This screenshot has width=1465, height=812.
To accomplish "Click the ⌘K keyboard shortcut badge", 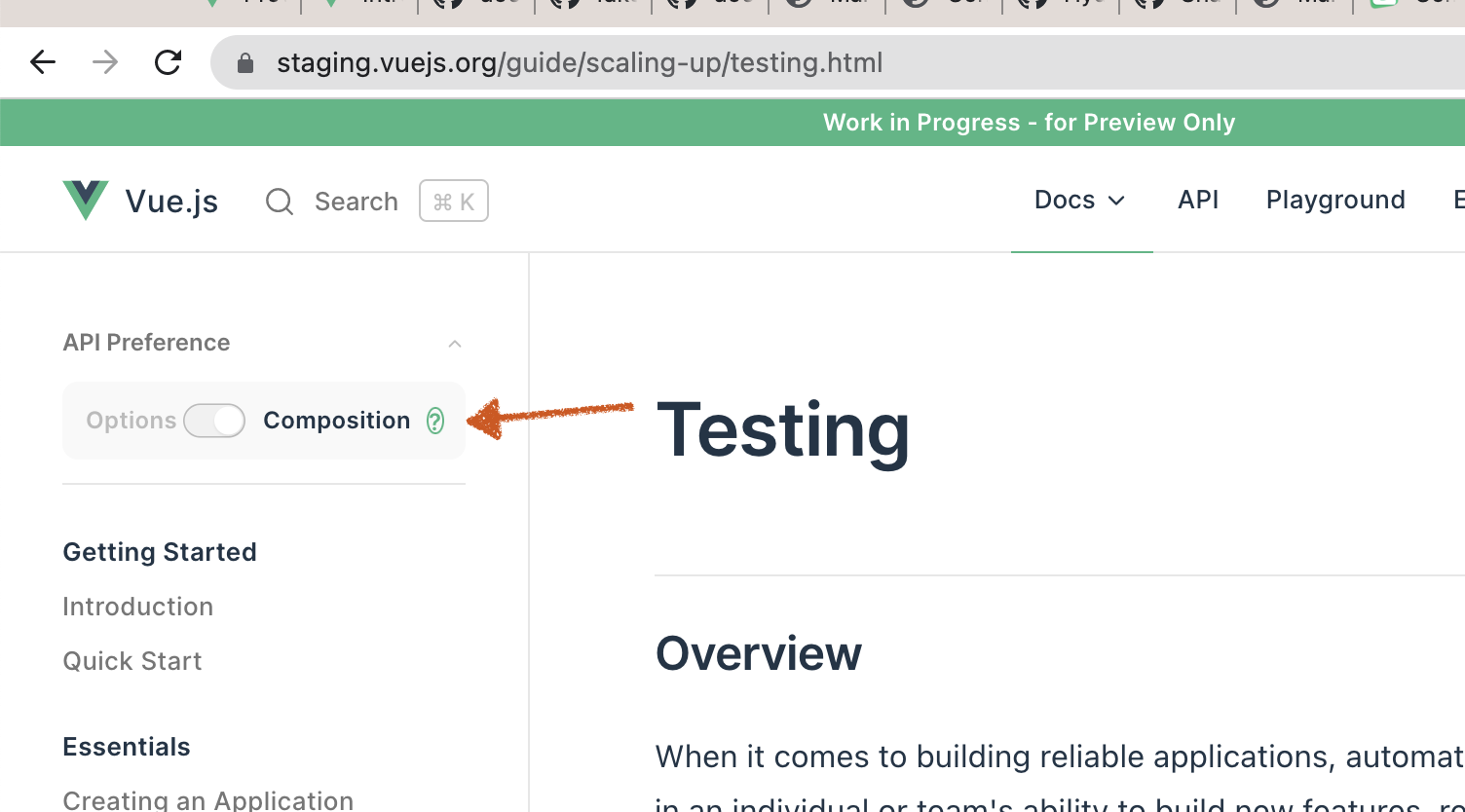I will (453, 201).
